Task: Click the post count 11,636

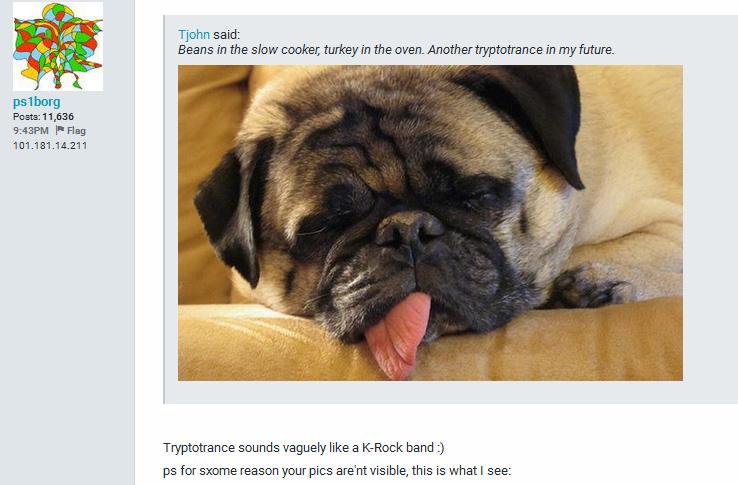Action: [58, 116]
